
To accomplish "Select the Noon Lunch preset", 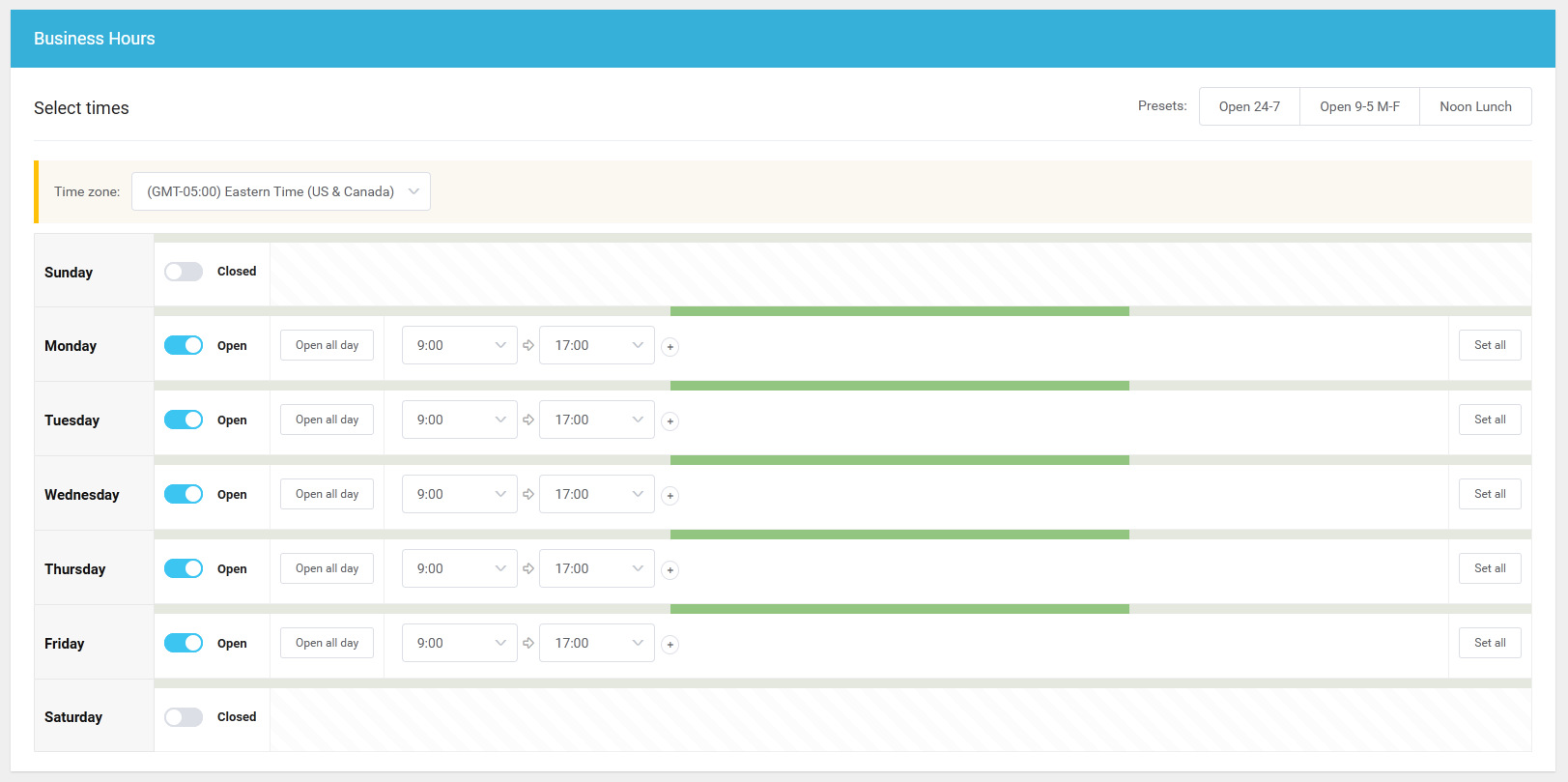I will point(1475,106).
